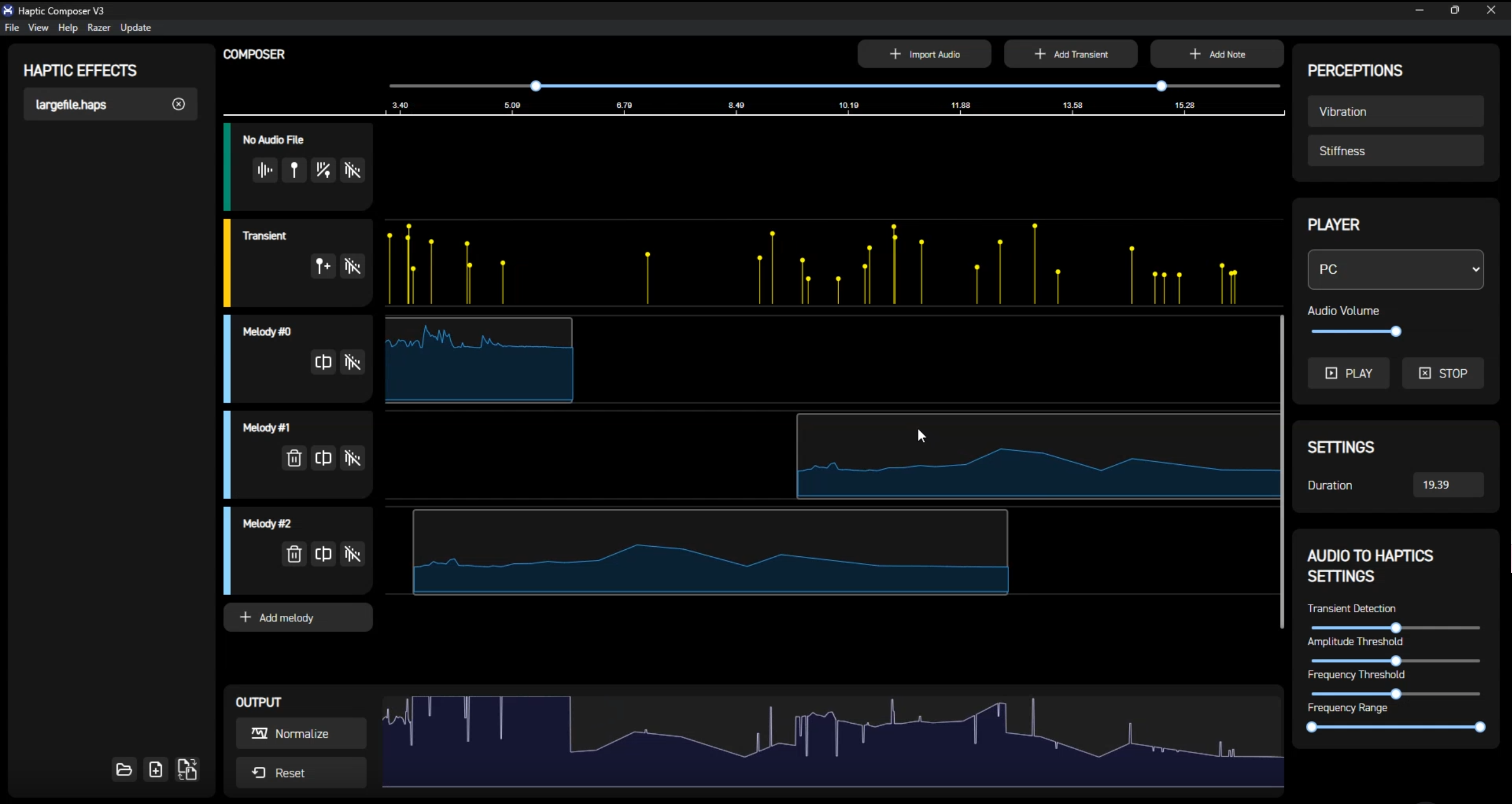1512x804 pixels.
Task: Click the Transient Detection slider handle
Action: 1396,628
